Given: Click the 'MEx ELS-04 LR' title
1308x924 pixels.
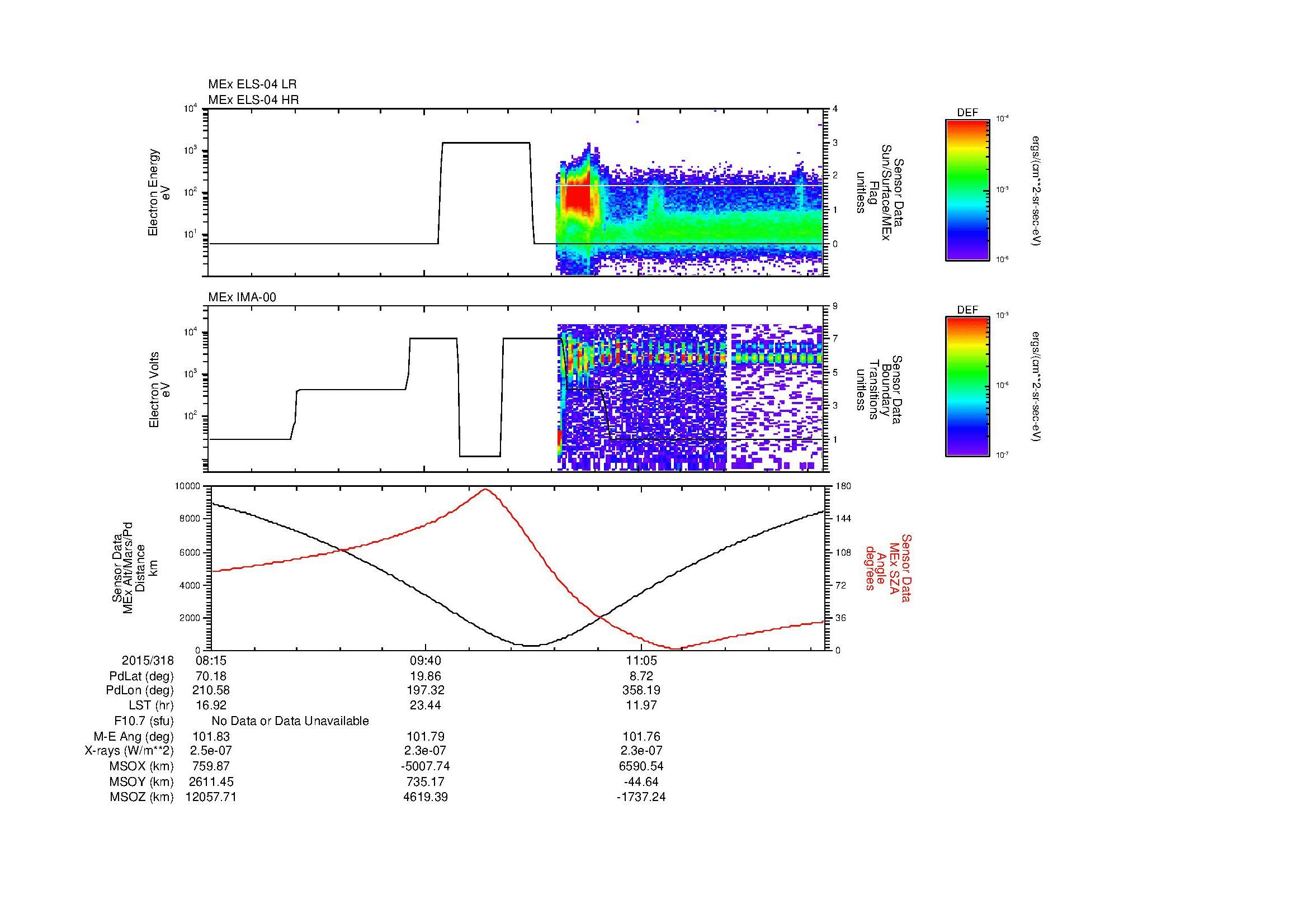Looking at the screenshot, I should point(252,84).
